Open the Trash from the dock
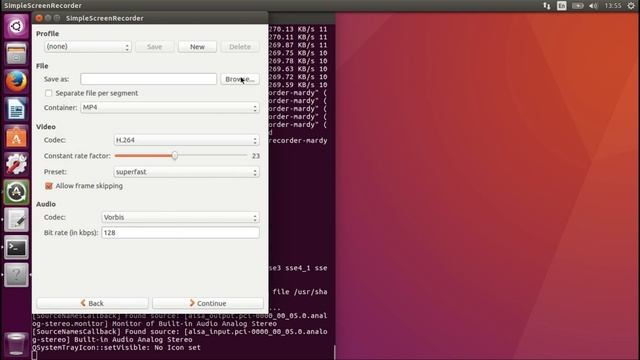The width and height of the screenshot is (640, 360). [16, 344]
